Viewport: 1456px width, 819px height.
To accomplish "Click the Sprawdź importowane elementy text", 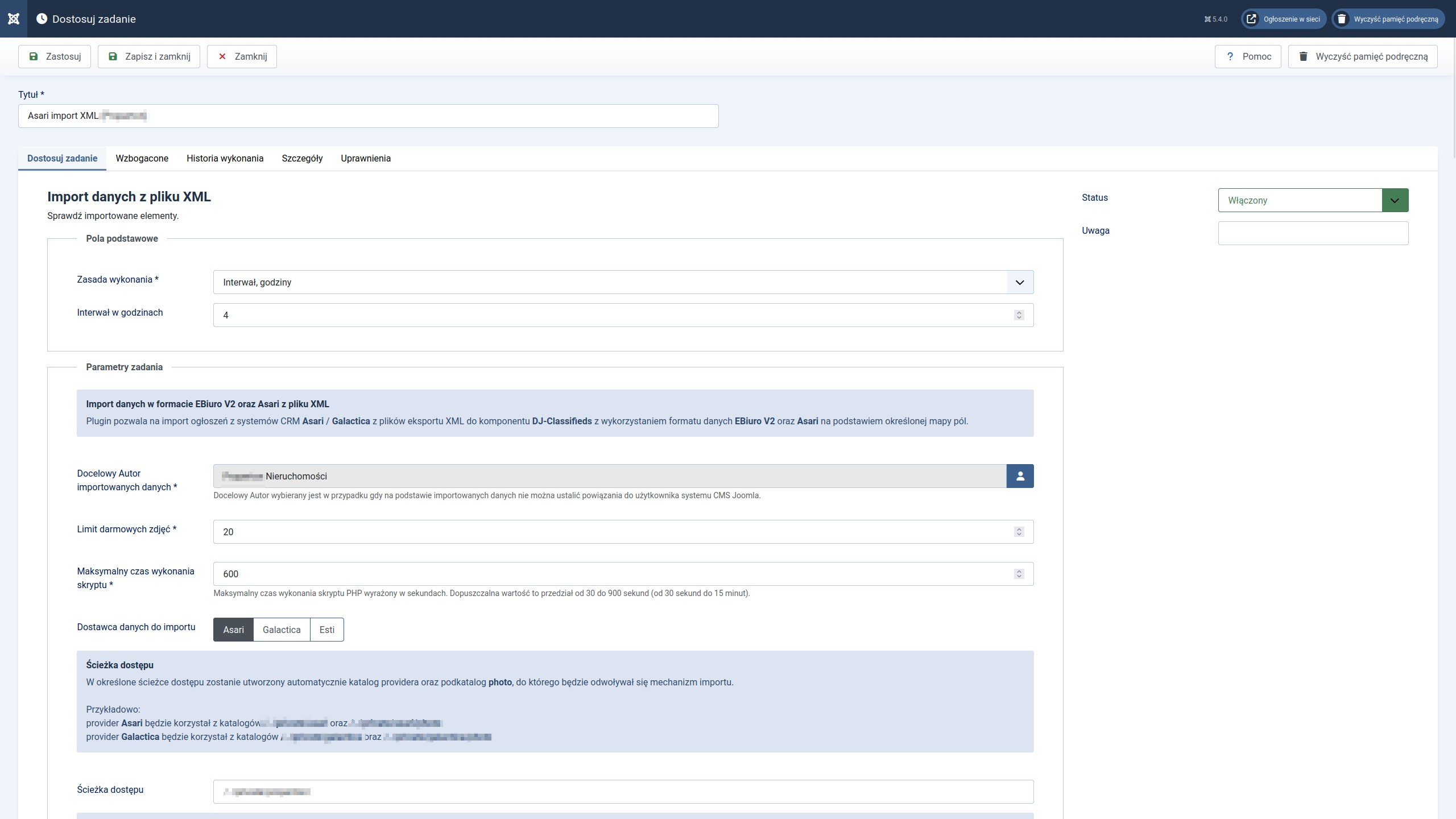I will pyautogui.click(x=113, y=216).
